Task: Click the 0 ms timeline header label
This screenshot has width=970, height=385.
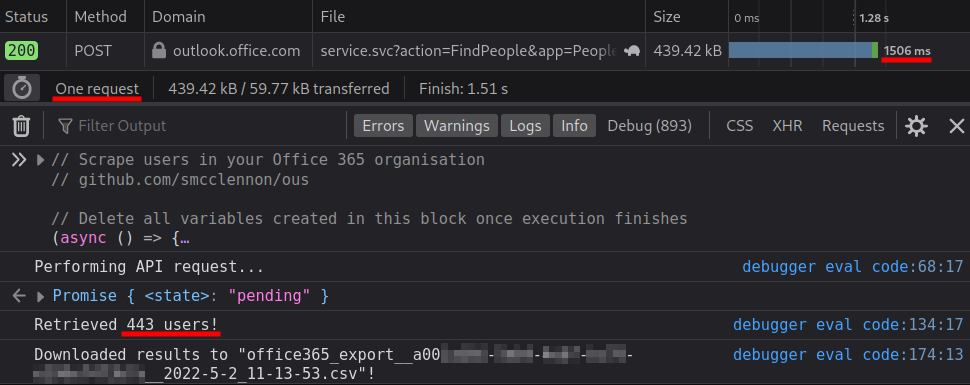Action: 747,18
